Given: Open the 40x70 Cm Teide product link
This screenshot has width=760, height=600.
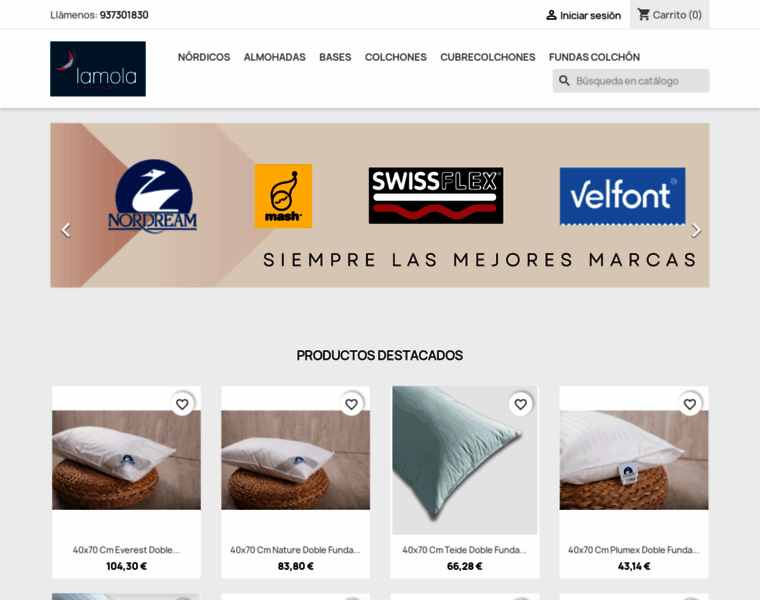Looking at the screenshot, I should pyautogui.click(x=464, y=550).
